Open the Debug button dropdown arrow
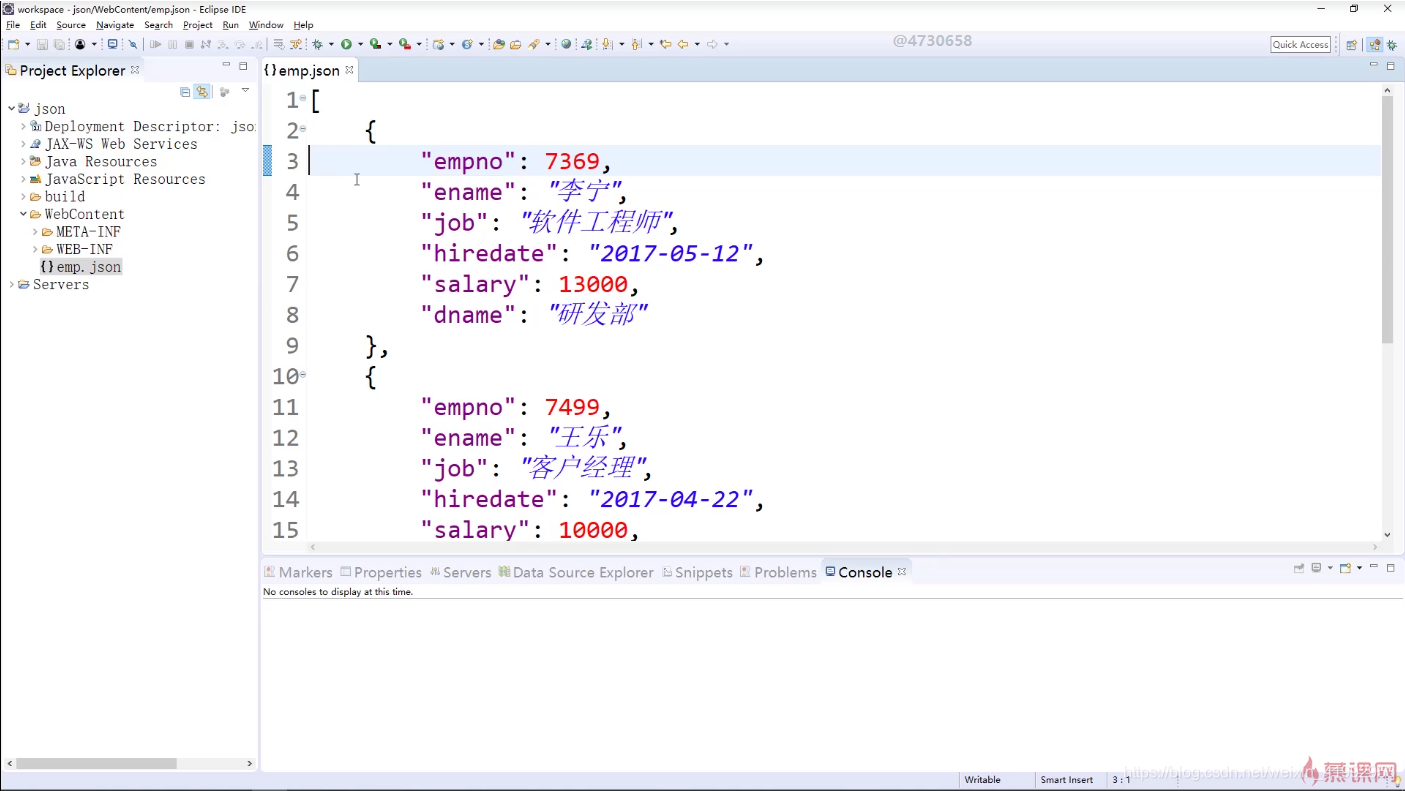The width and height of the screenshot is (1405, 791). point(331,44)
